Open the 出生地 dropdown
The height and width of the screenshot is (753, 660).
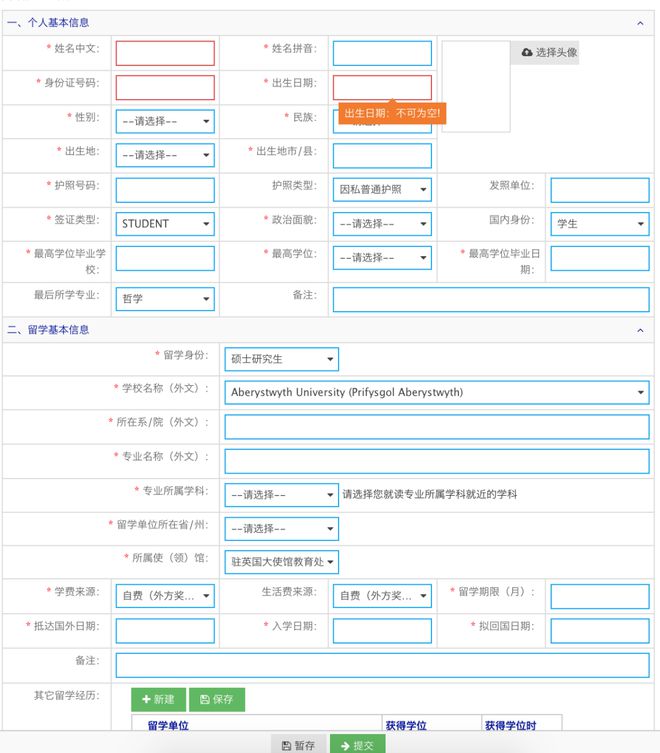tap(165, 156)
